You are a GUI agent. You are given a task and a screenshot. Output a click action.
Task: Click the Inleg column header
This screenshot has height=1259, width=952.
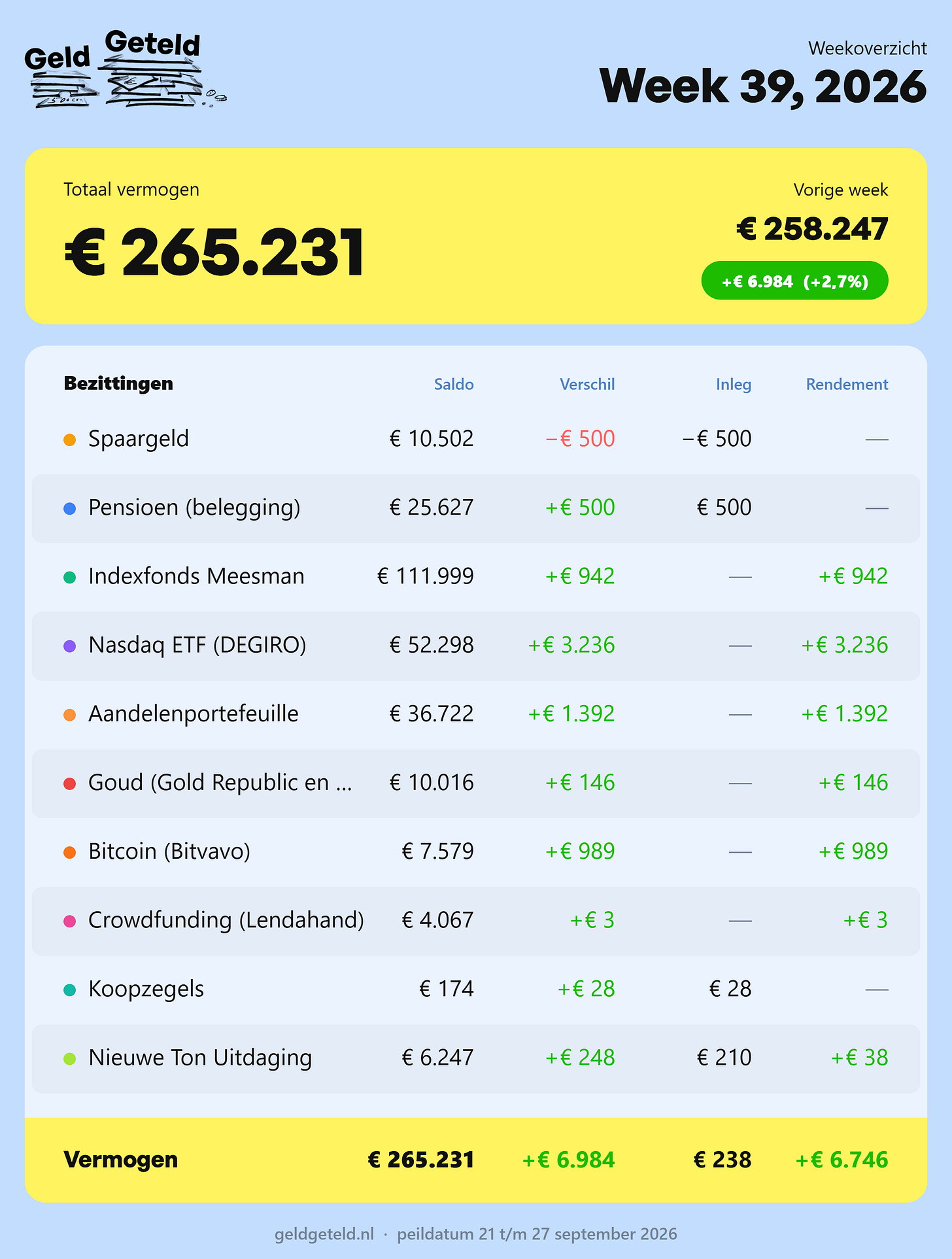click(x=734, y=385)
